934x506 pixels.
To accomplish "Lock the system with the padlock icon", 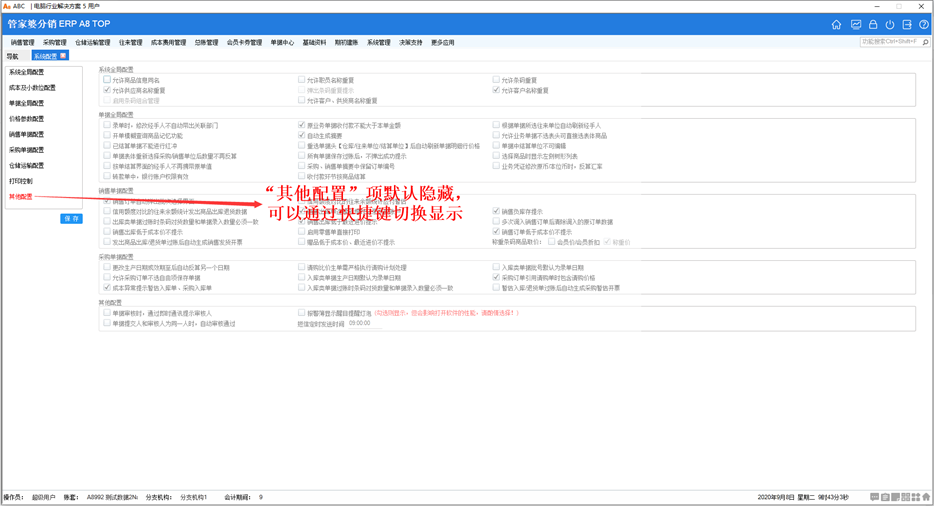I will pos(873,24).
